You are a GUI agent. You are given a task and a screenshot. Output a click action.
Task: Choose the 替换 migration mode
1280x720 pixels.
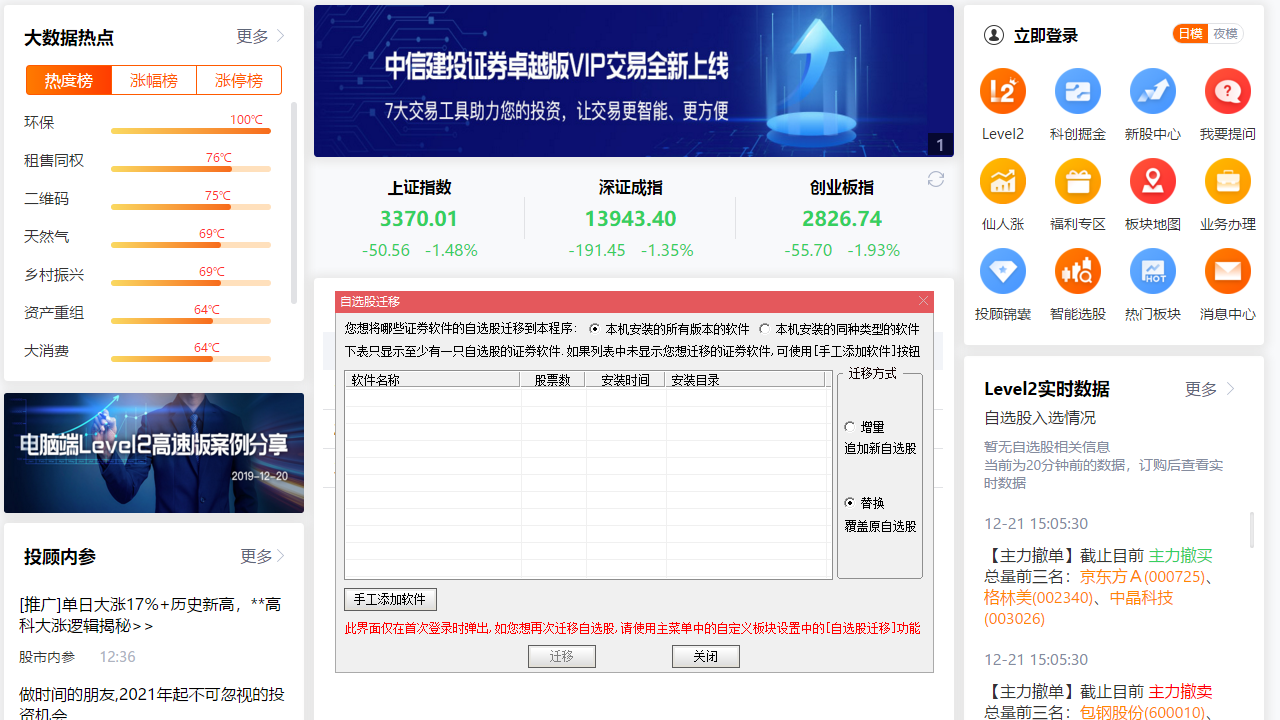pyautogui.click(x=850, y=503)
